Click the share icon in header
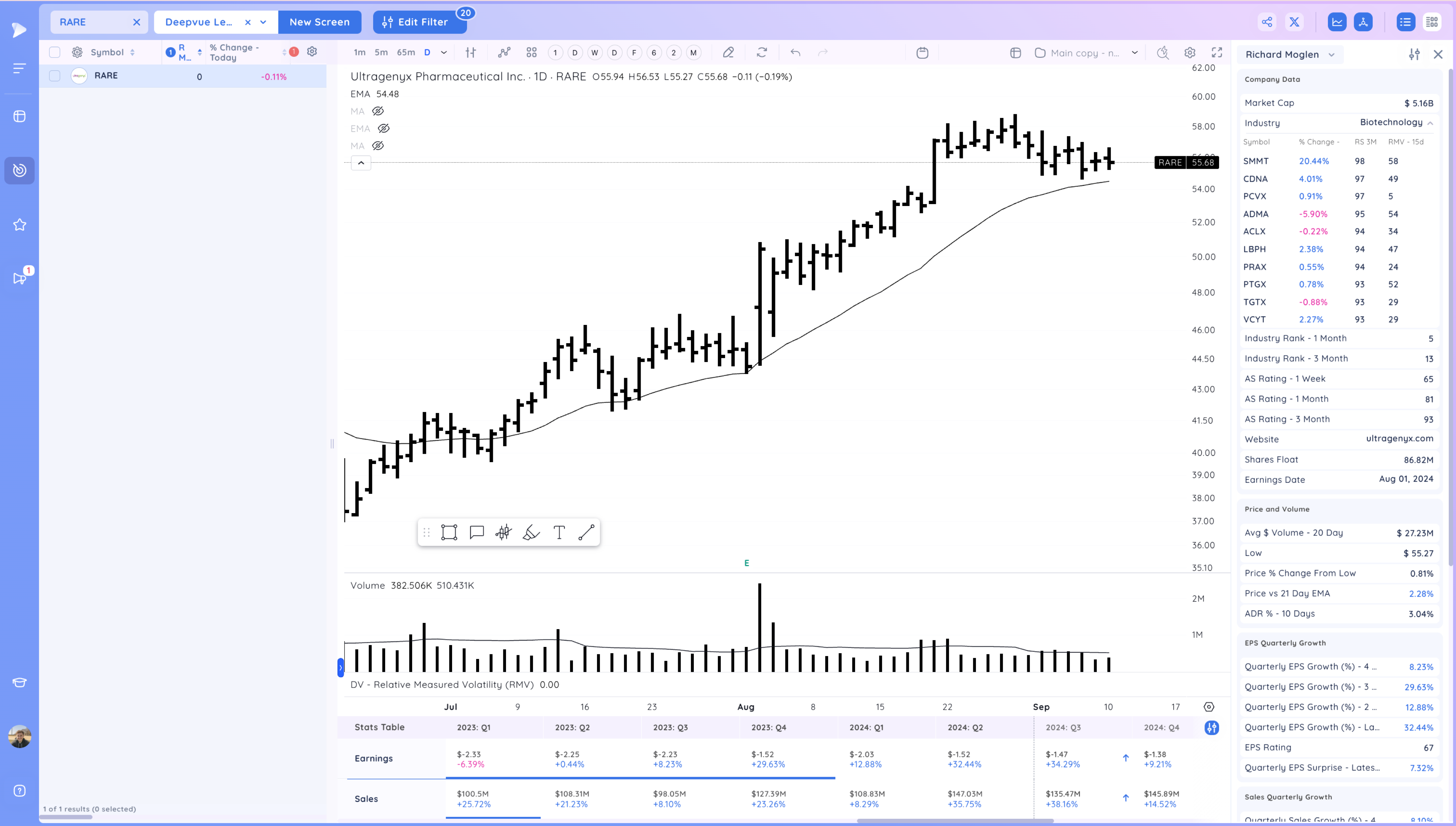 [x=1267, y=22]
